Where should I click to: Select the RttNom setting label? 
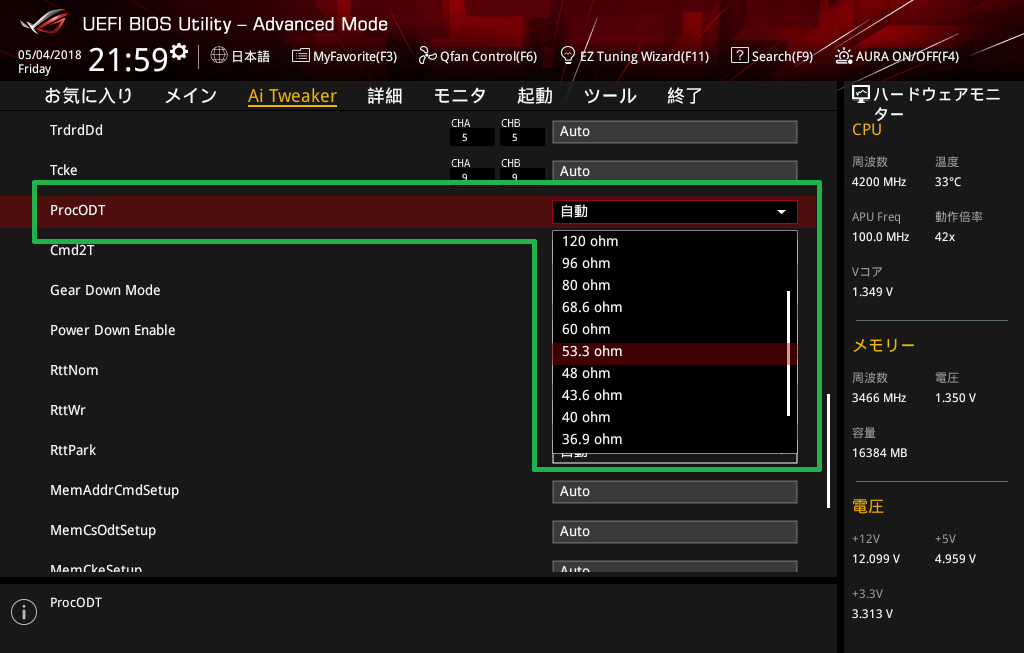click(x=74, y=370)
